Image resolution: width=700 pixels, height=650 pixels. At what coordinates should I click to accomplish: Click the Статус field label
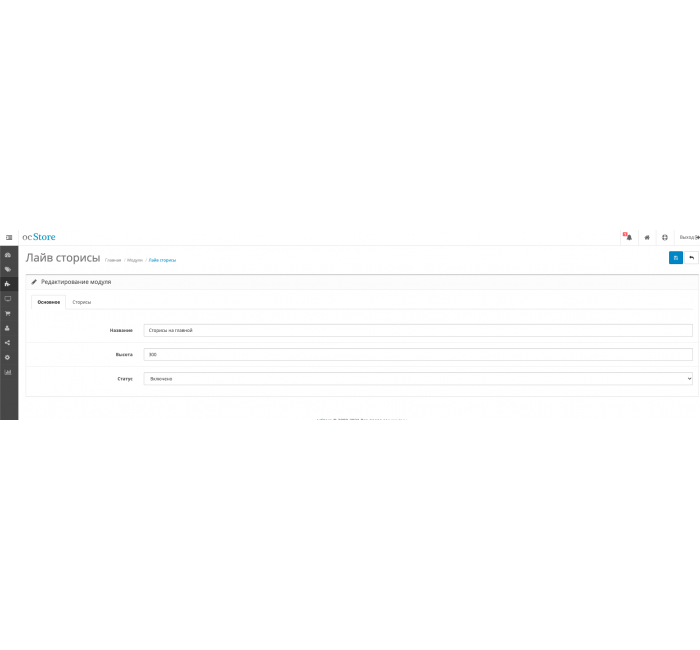125,379
